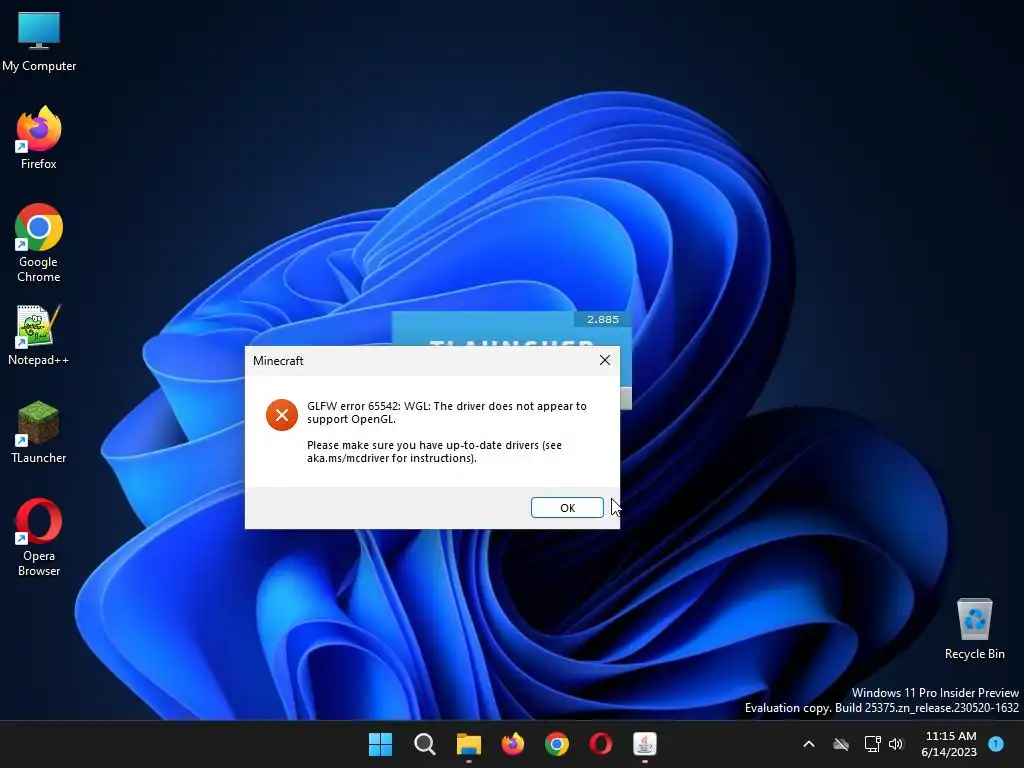Open the Windows Start menu
Screen dimensions: 1024x768
[x=380, y=744]
